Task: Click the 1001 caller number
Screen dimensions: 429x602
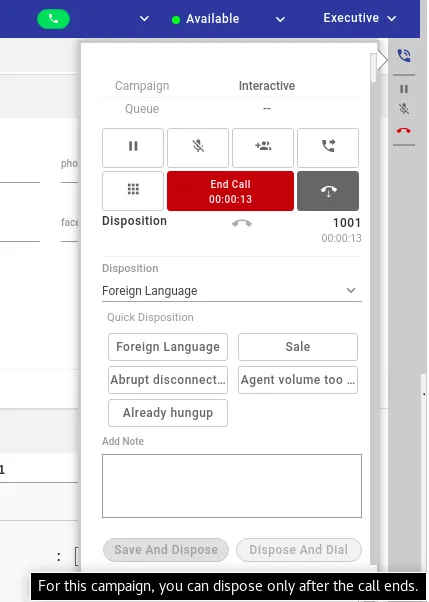Action: (x=347, y=223)
